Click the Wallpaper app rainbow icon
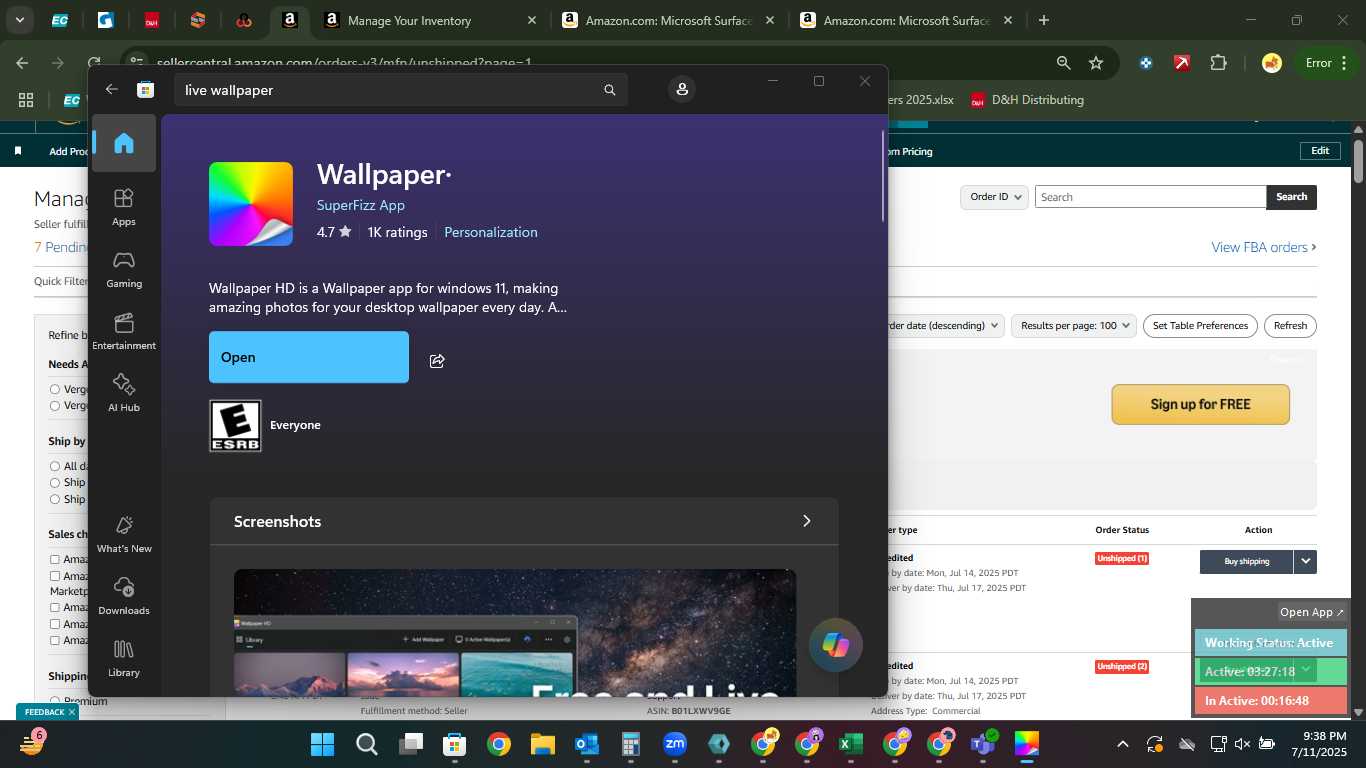Viewport: 1366px width, 768px height. [251, 204]
